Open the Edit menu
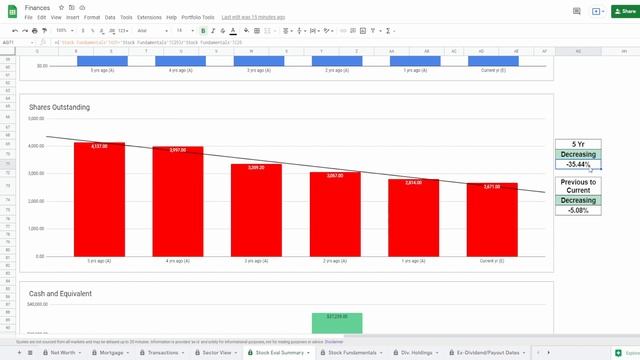 pyautogui.click(x=42, y=18)
